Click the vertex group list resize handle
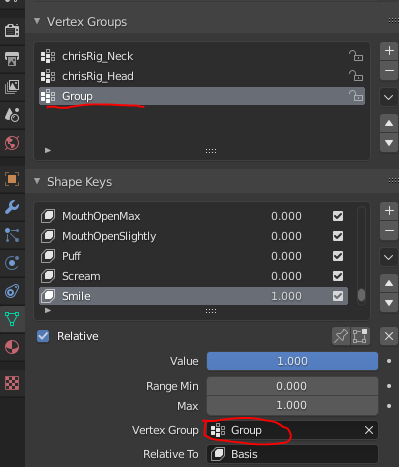Screen dimensions: 399x467 [211, 151]
